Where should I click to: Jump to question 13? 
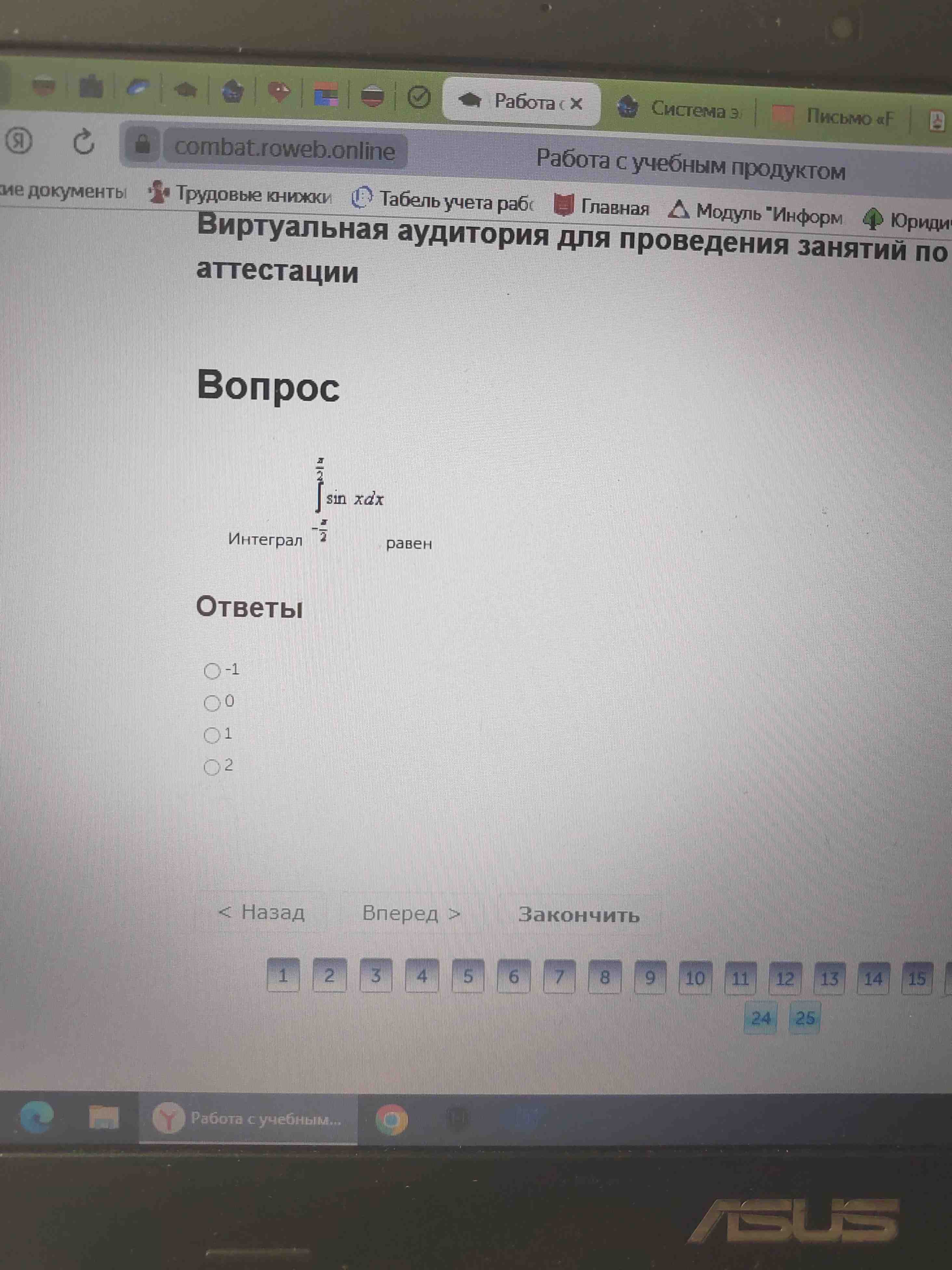[829, 979]
